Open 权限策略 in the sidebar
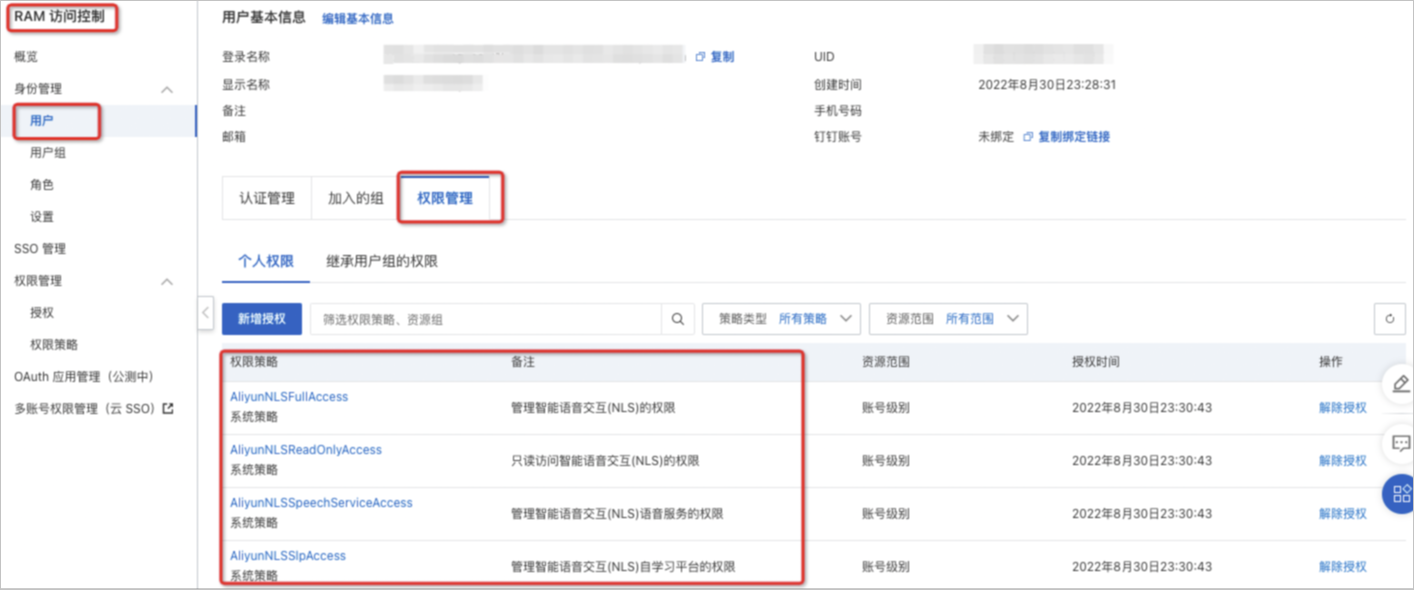Image resolution: width=1414 pixels, height=590 pixels. 54,345
